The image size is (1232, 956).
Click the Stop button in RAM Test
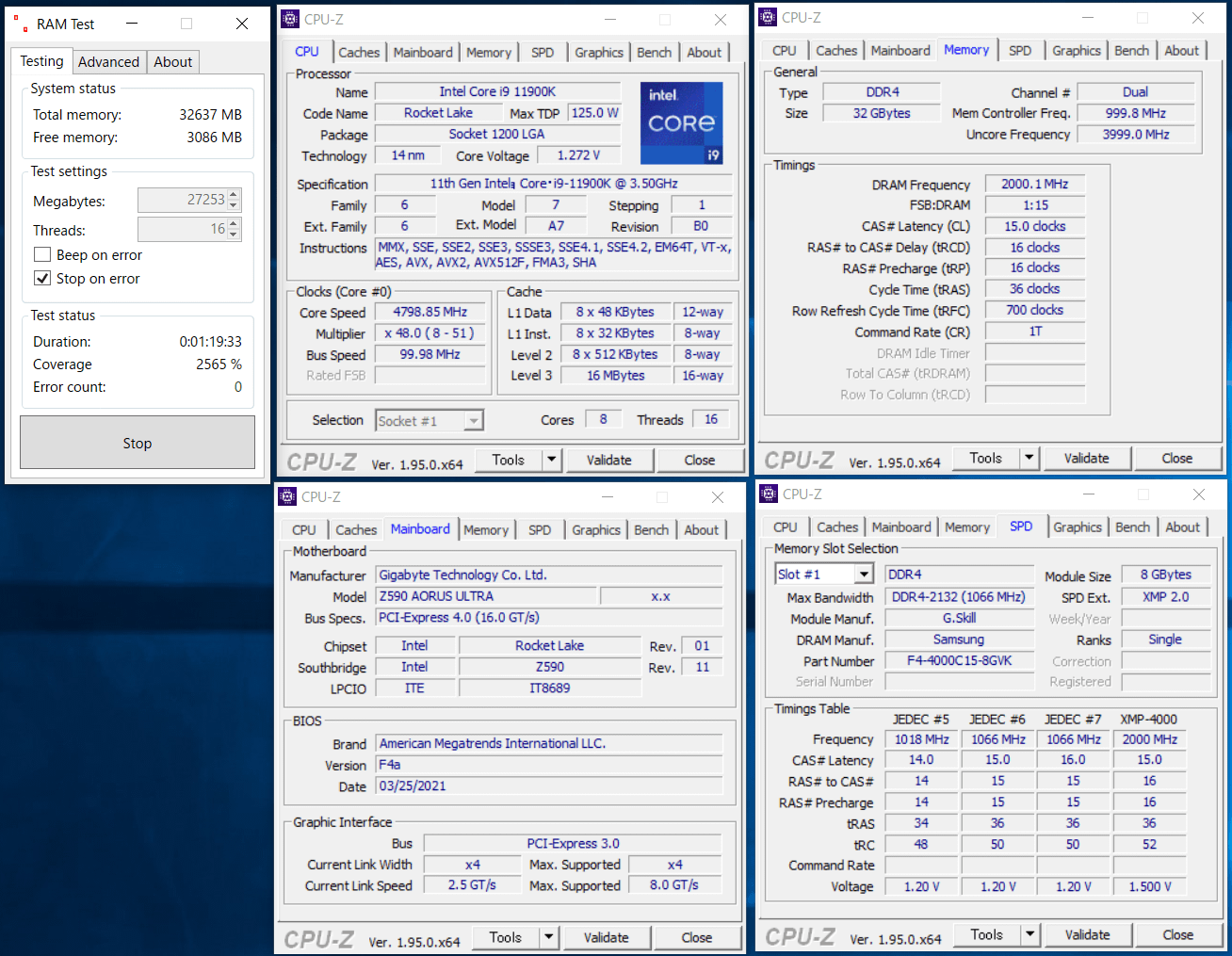(138, 443)
